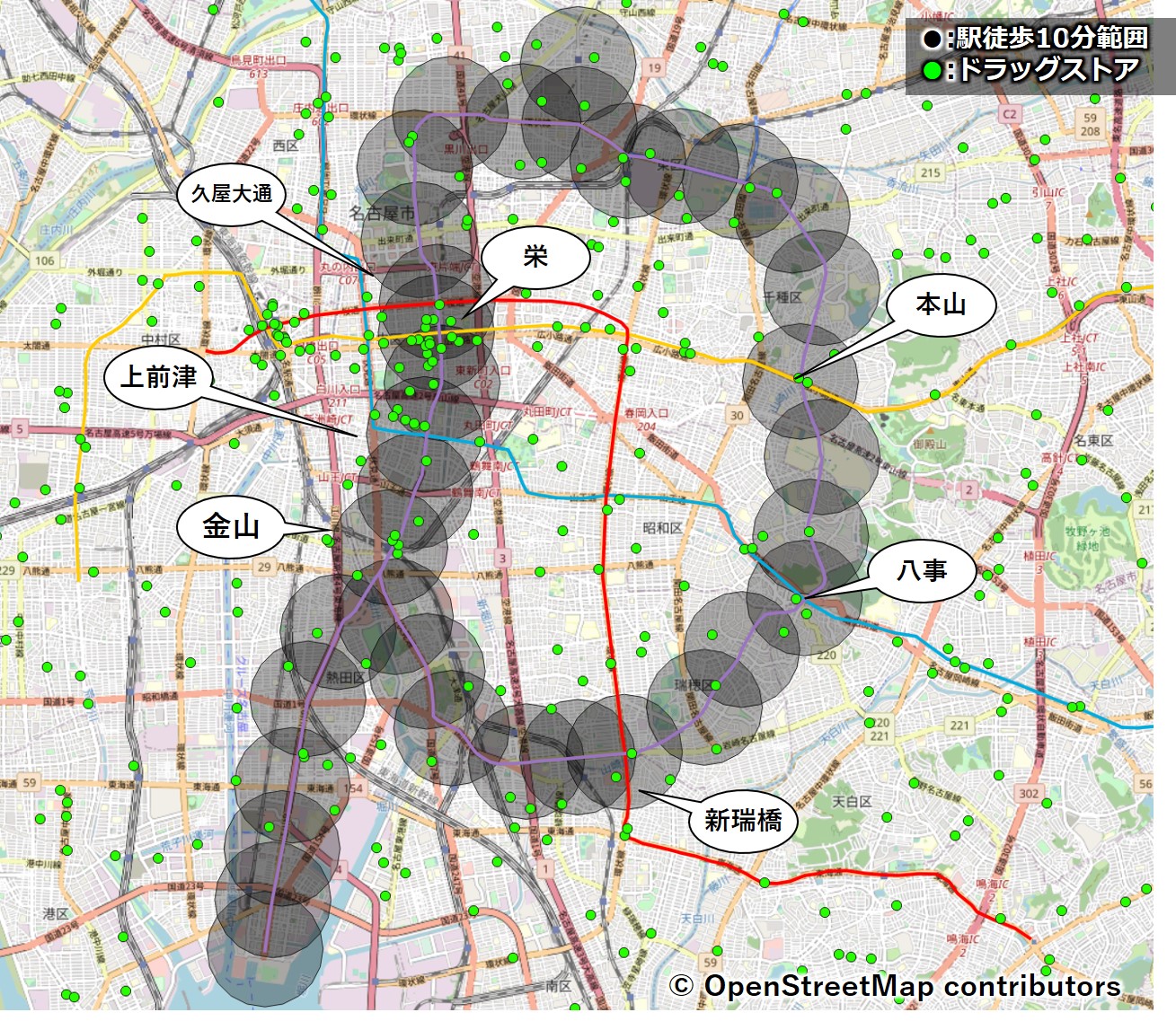
Task: Click the route 30 road shield
Action: tap(737, 415)
